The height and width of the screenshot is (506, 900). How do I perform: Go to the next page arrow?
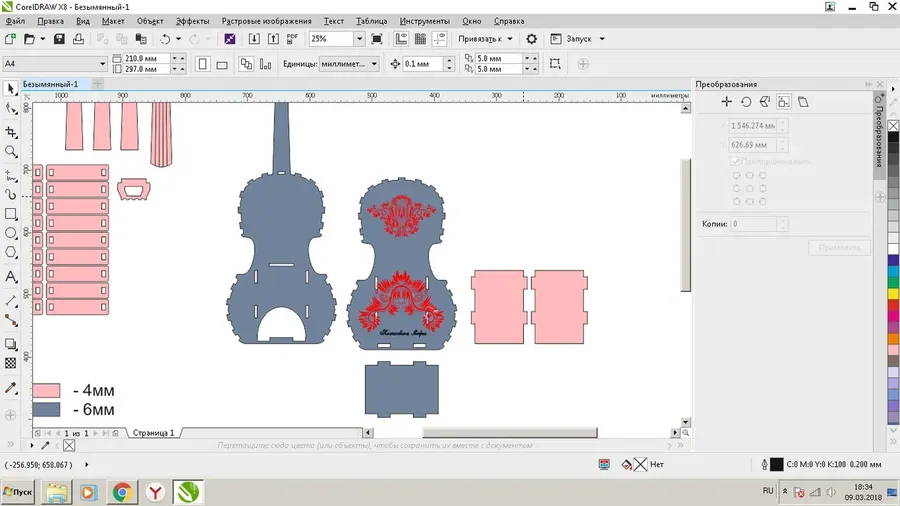95,433
